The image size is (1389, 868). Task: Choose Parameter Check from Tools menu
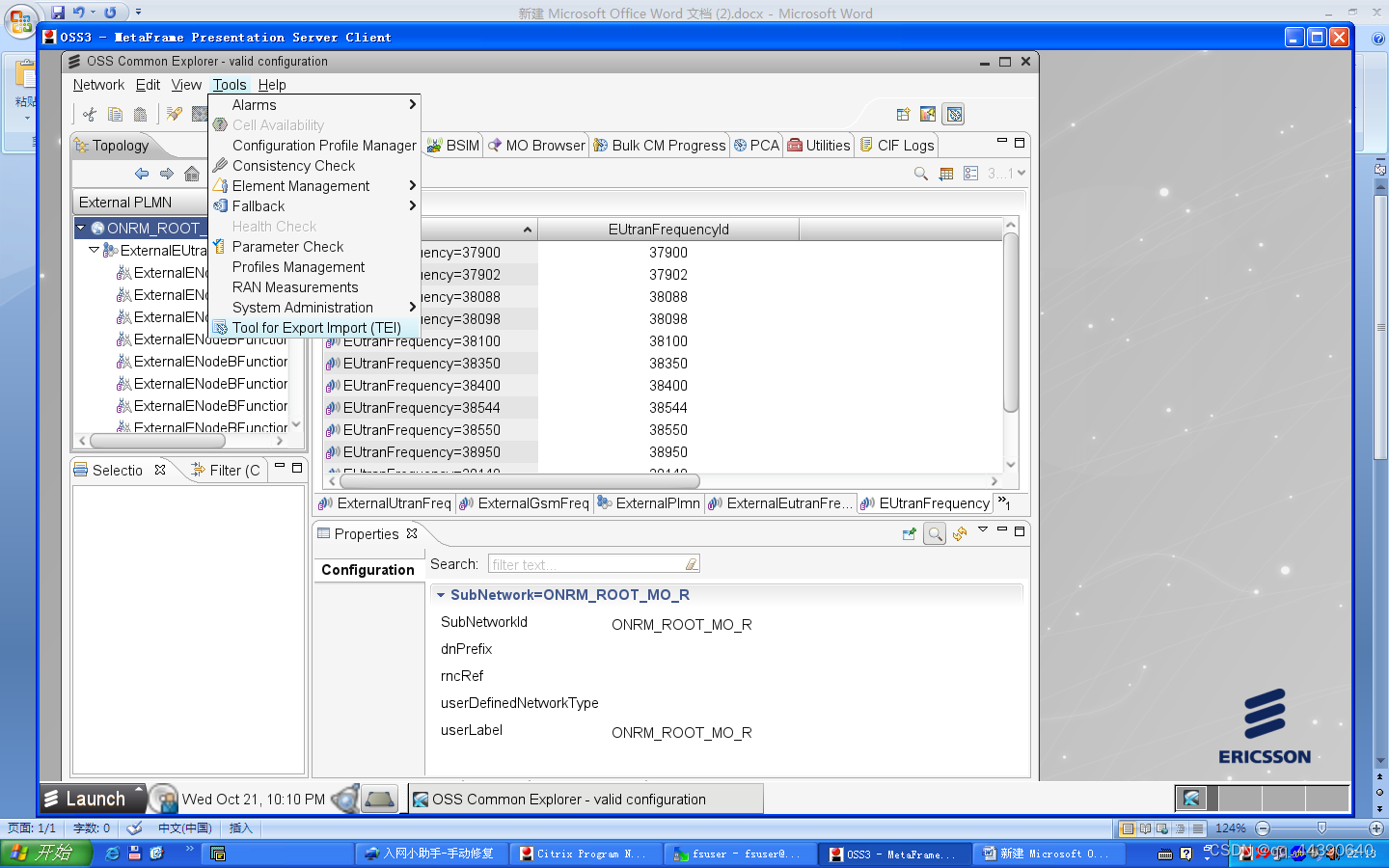click(x=314, y=246)
